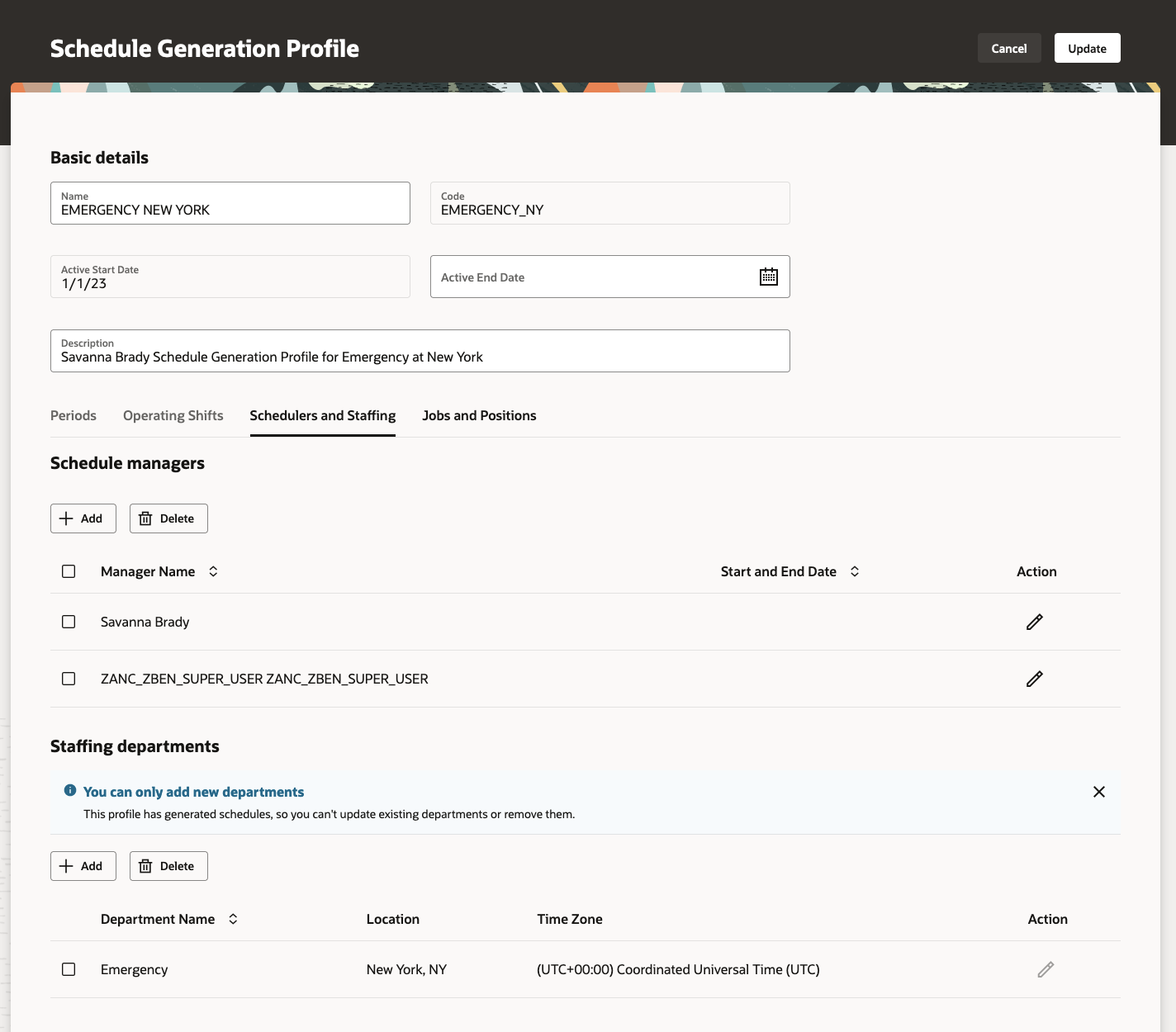
Task: Click the plus icon in staffing departments Add button
Action: tap(67, 865)
